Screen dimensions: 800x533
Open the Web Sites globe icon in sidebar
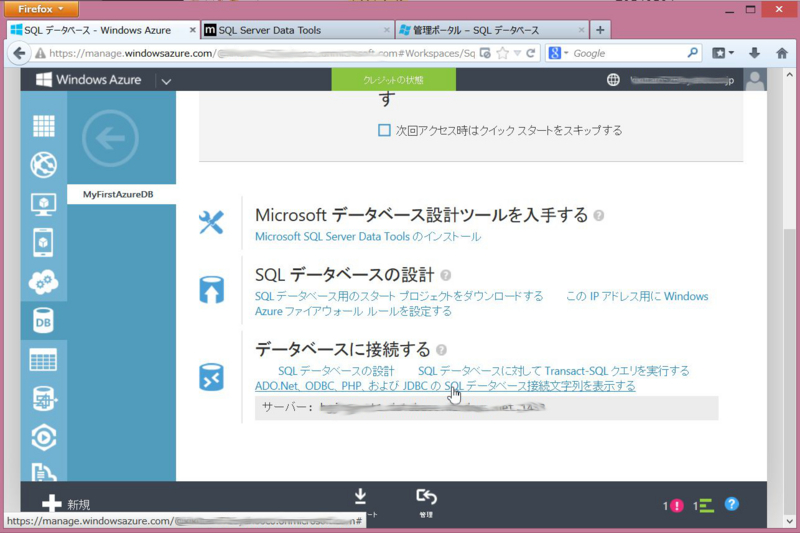(44, 165)
